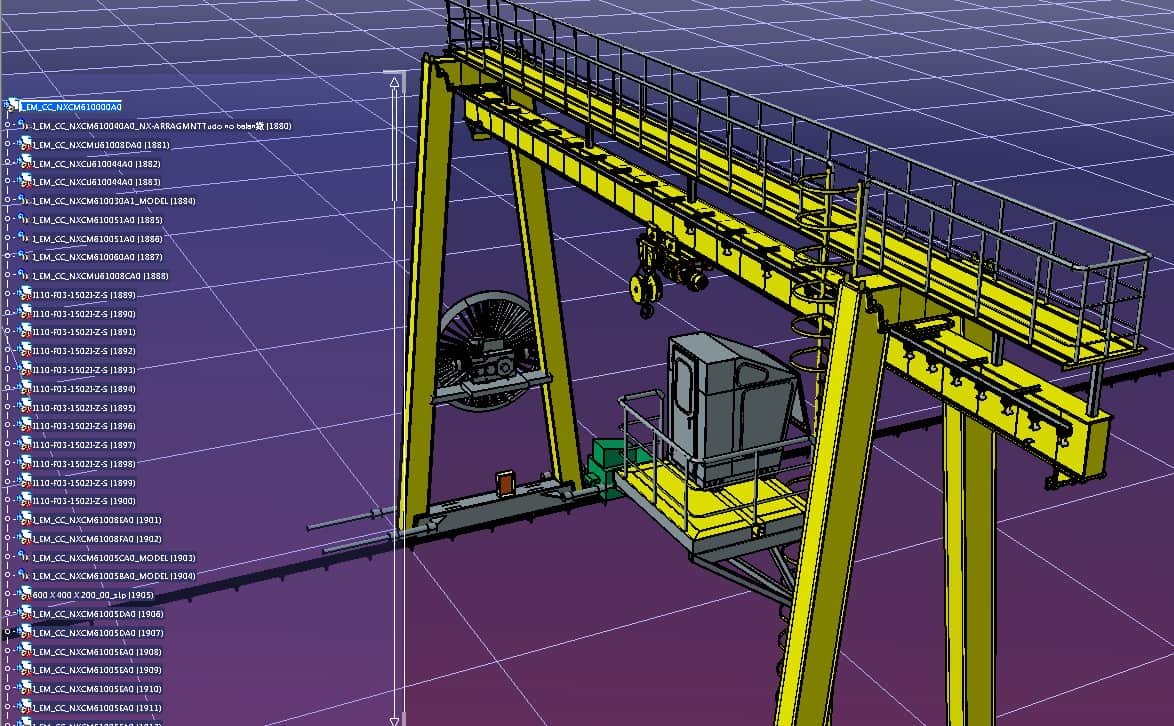Click the component icon of NXCM610051A0 (1885)

coord(24,220)
